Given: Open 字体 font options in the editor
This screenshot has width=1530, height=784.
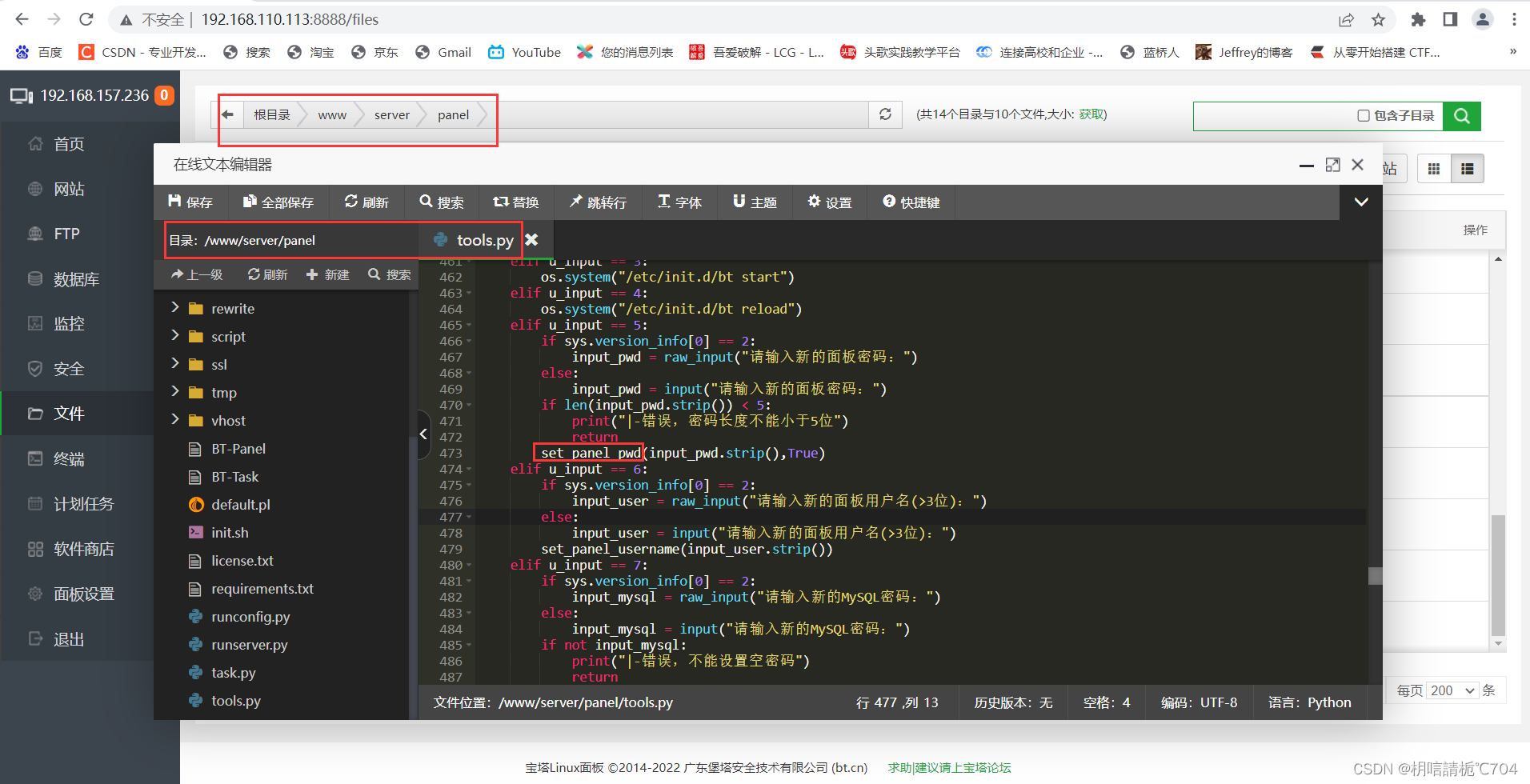Looking at the screenshot, I should (679, 202).
